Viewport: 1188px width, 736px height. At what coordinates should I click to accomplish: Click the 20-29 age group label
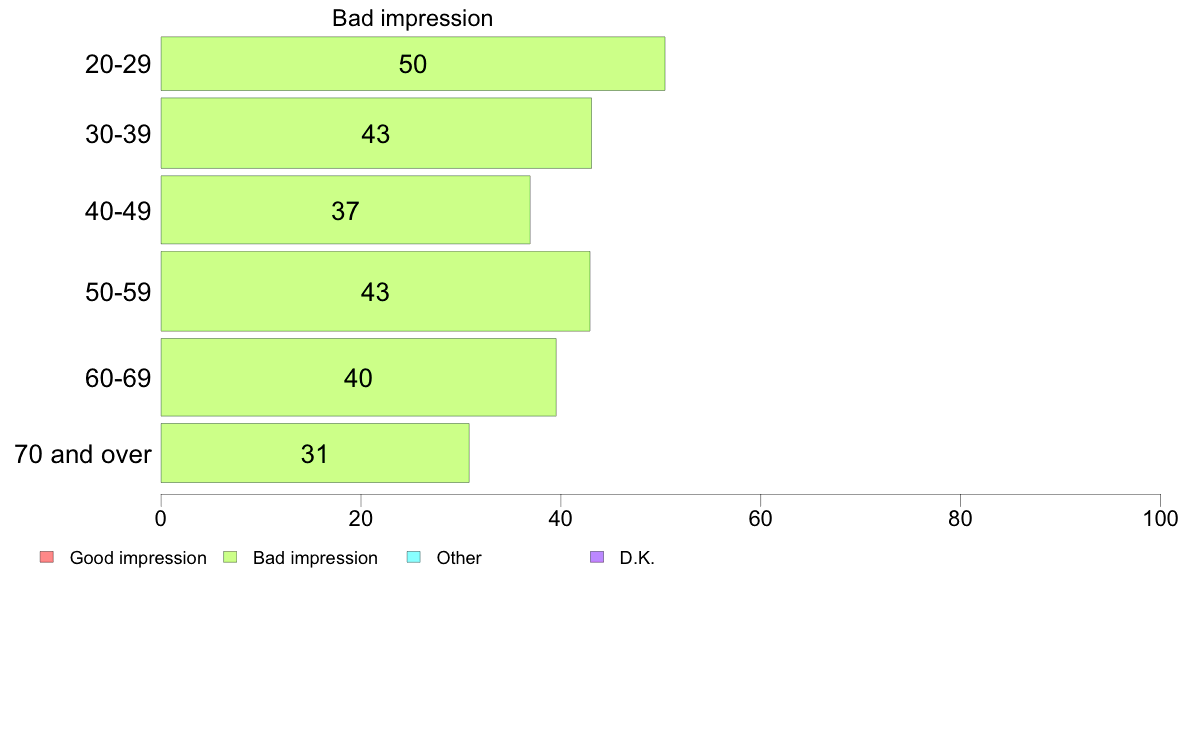coord(118,64)
